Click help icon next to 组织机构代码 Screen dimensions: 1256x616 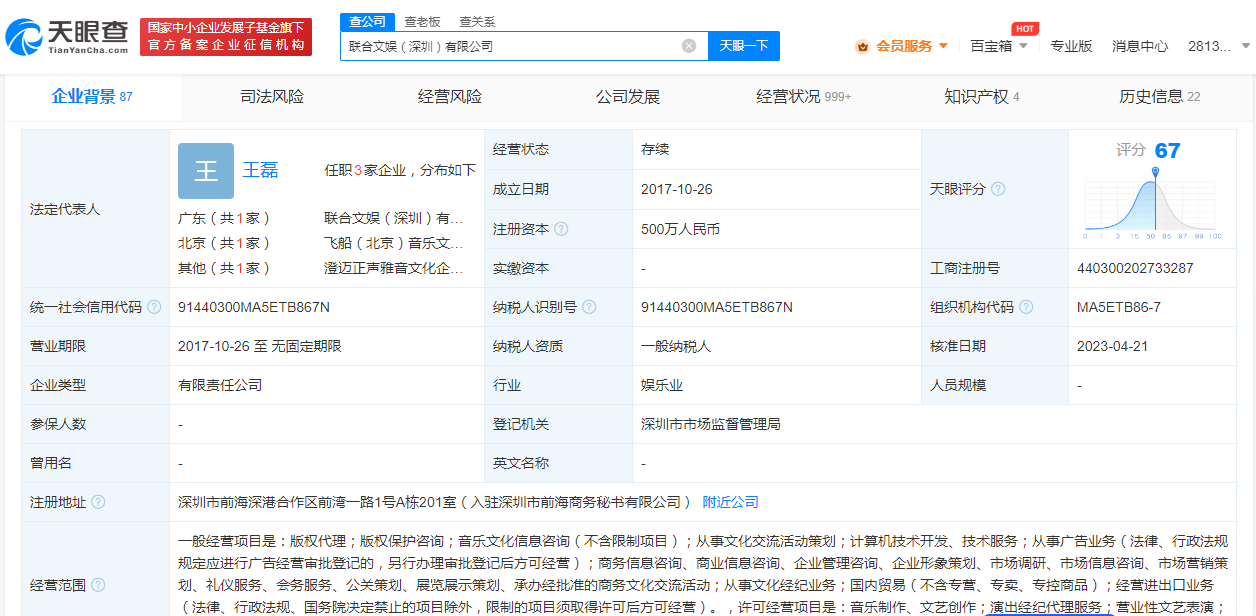coord(1026,307)
